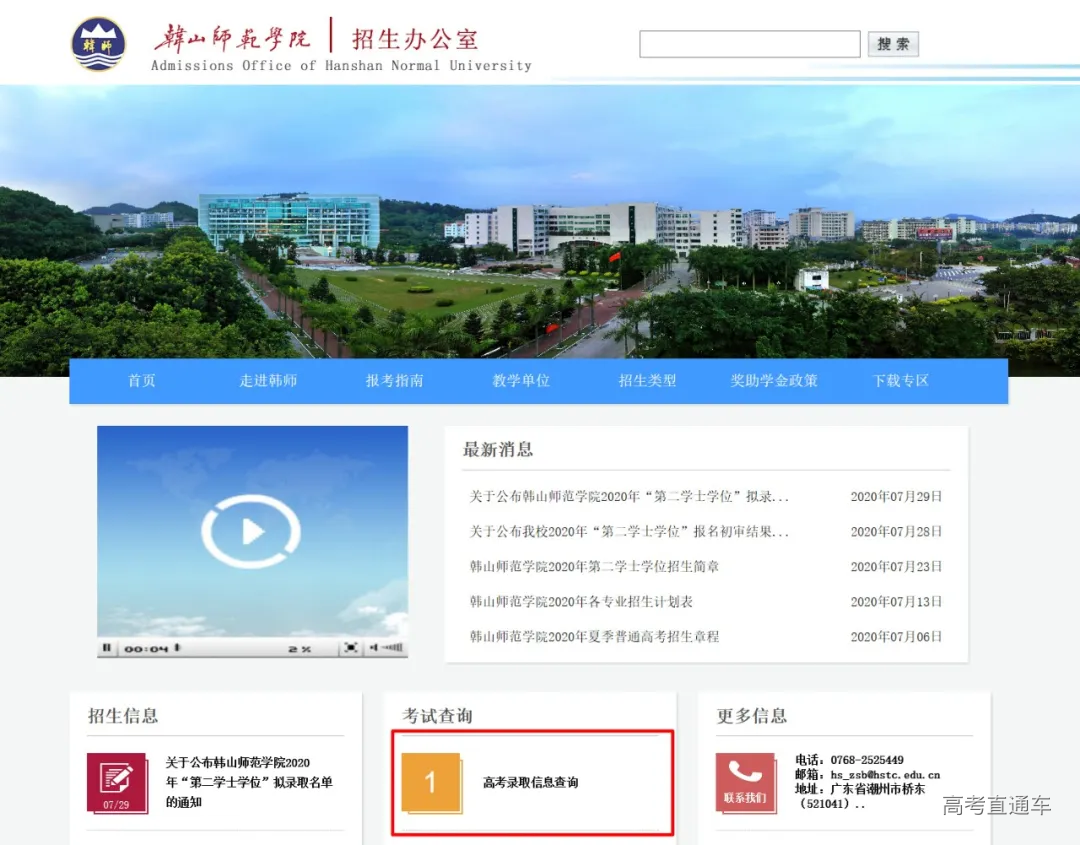Click the 搜索 search button

(x=892, y=43)
